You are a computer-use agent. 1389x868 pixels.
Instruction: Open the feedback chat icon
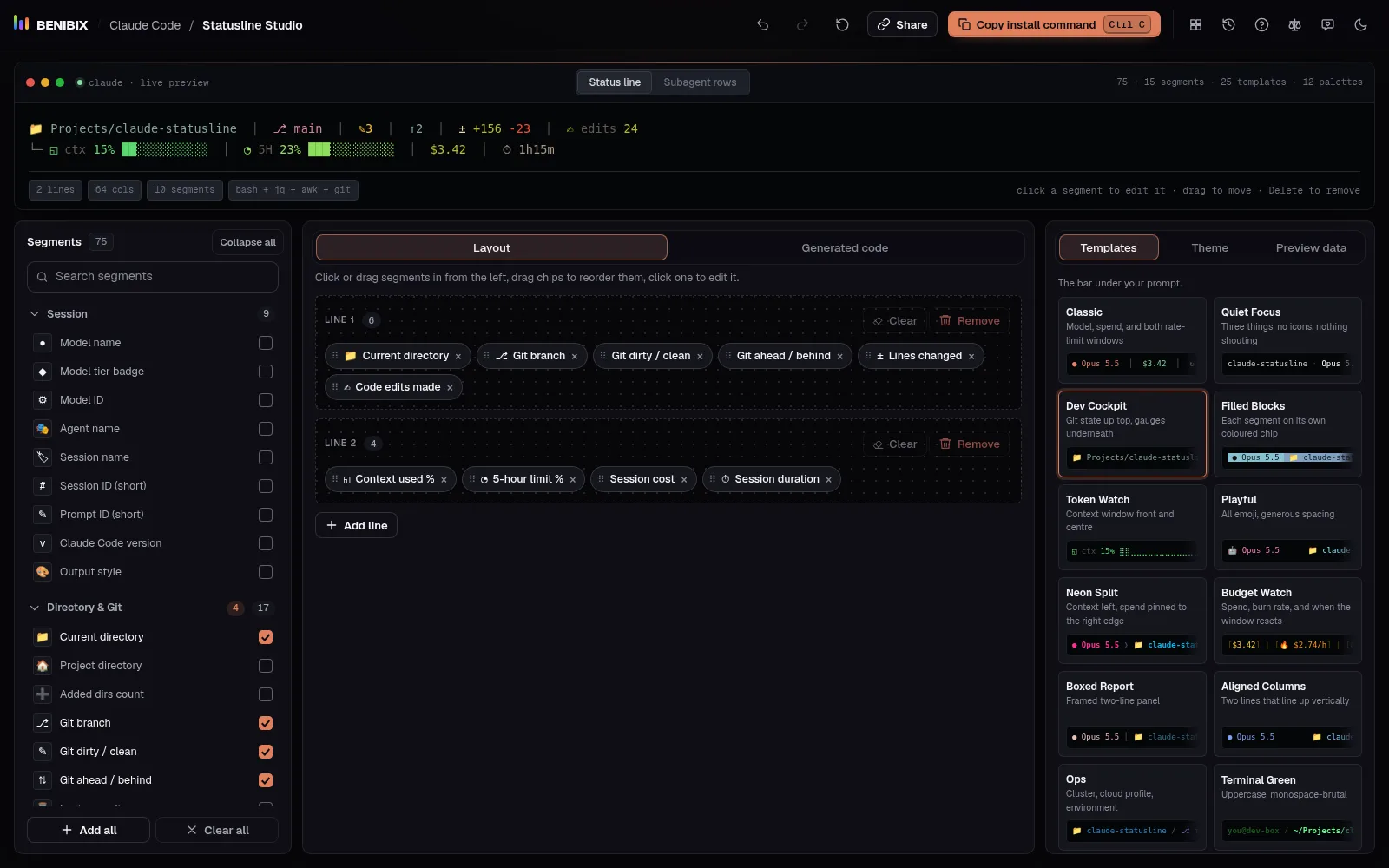(1327, 25)
